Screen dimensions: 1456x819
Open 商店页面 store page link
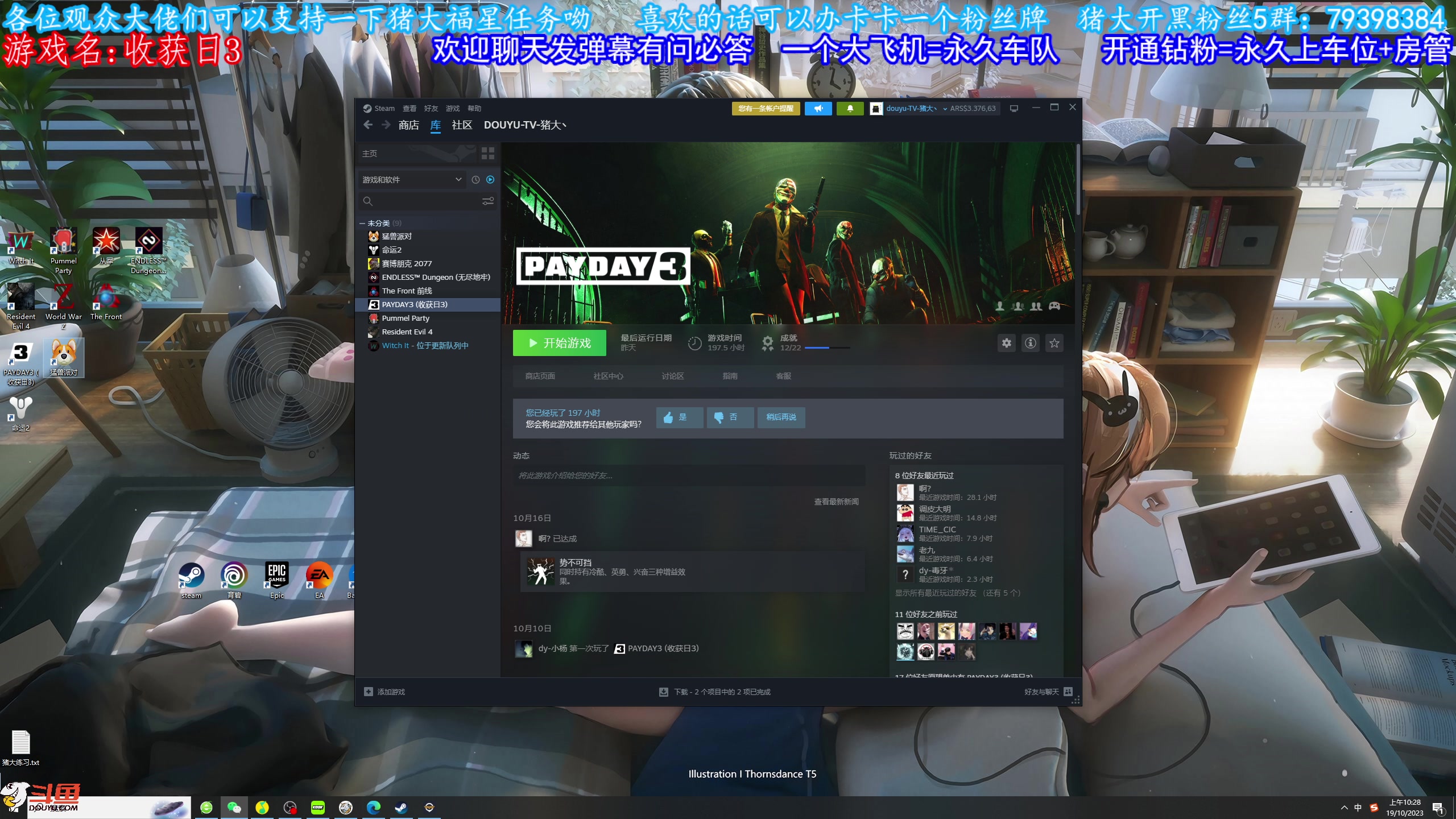point(540,376)
